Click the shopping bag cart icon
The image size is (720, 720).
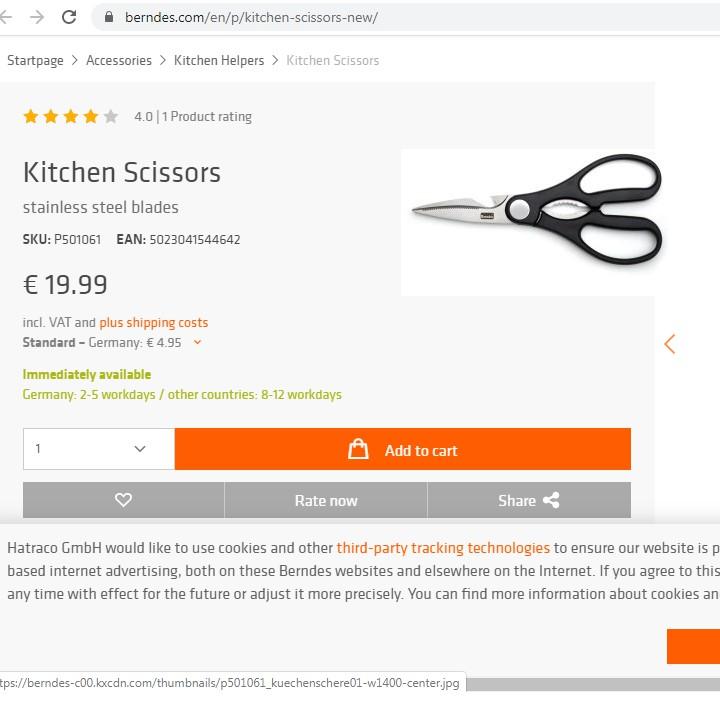pos(358,450)
